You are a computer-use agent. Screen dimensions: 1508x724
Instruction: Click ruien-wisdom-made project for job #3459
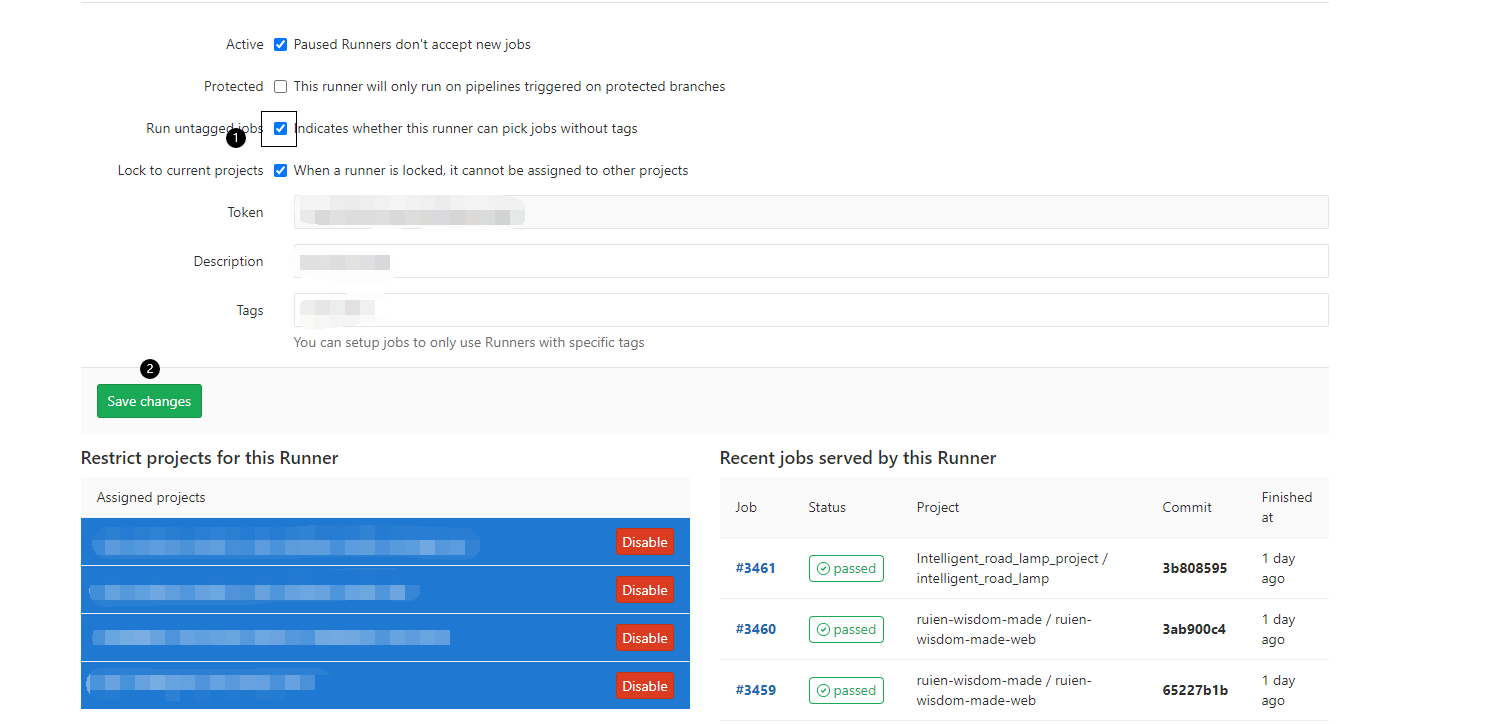click(1004, 690)
